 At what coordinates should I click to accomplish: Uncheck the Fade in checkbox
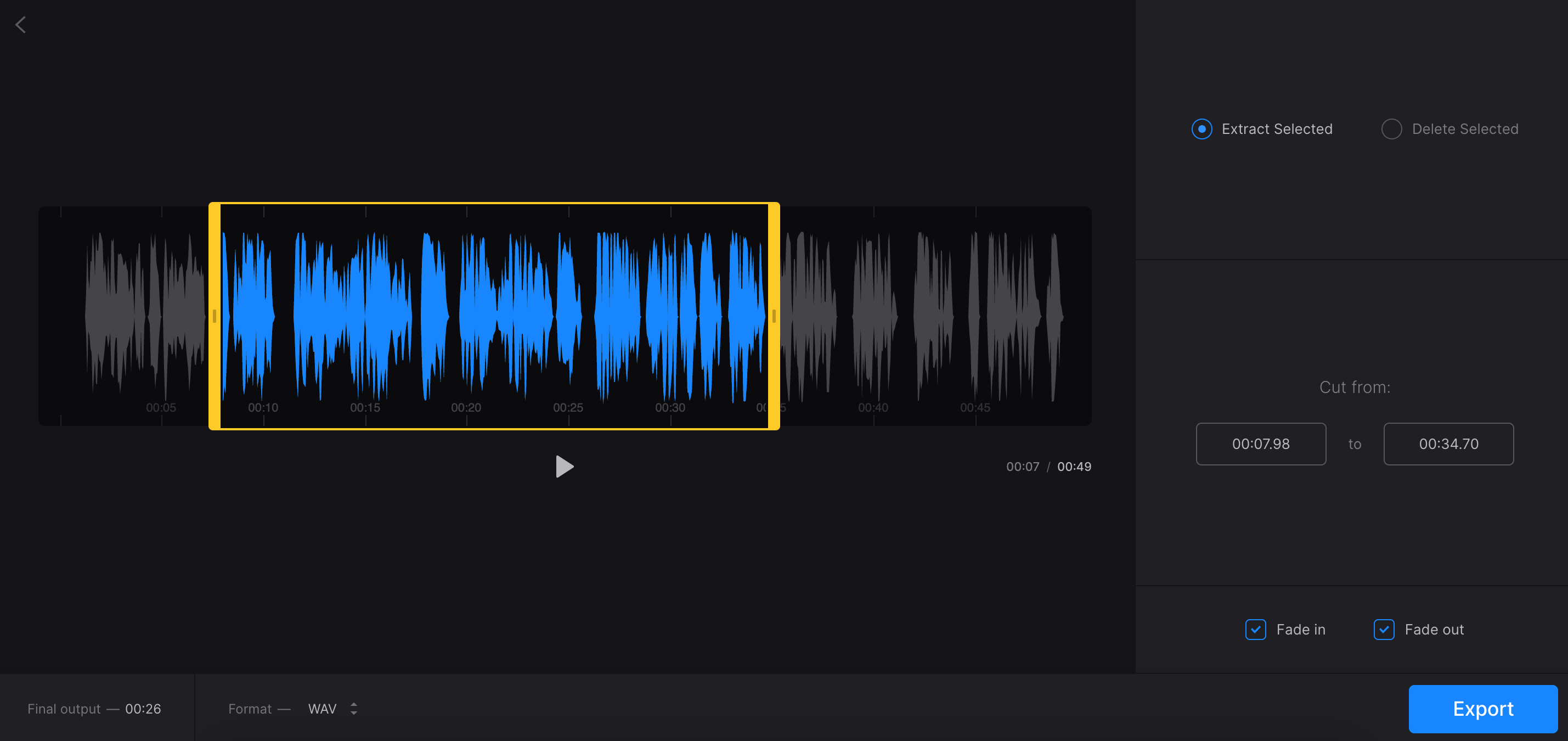click(x=1255, y=630)
